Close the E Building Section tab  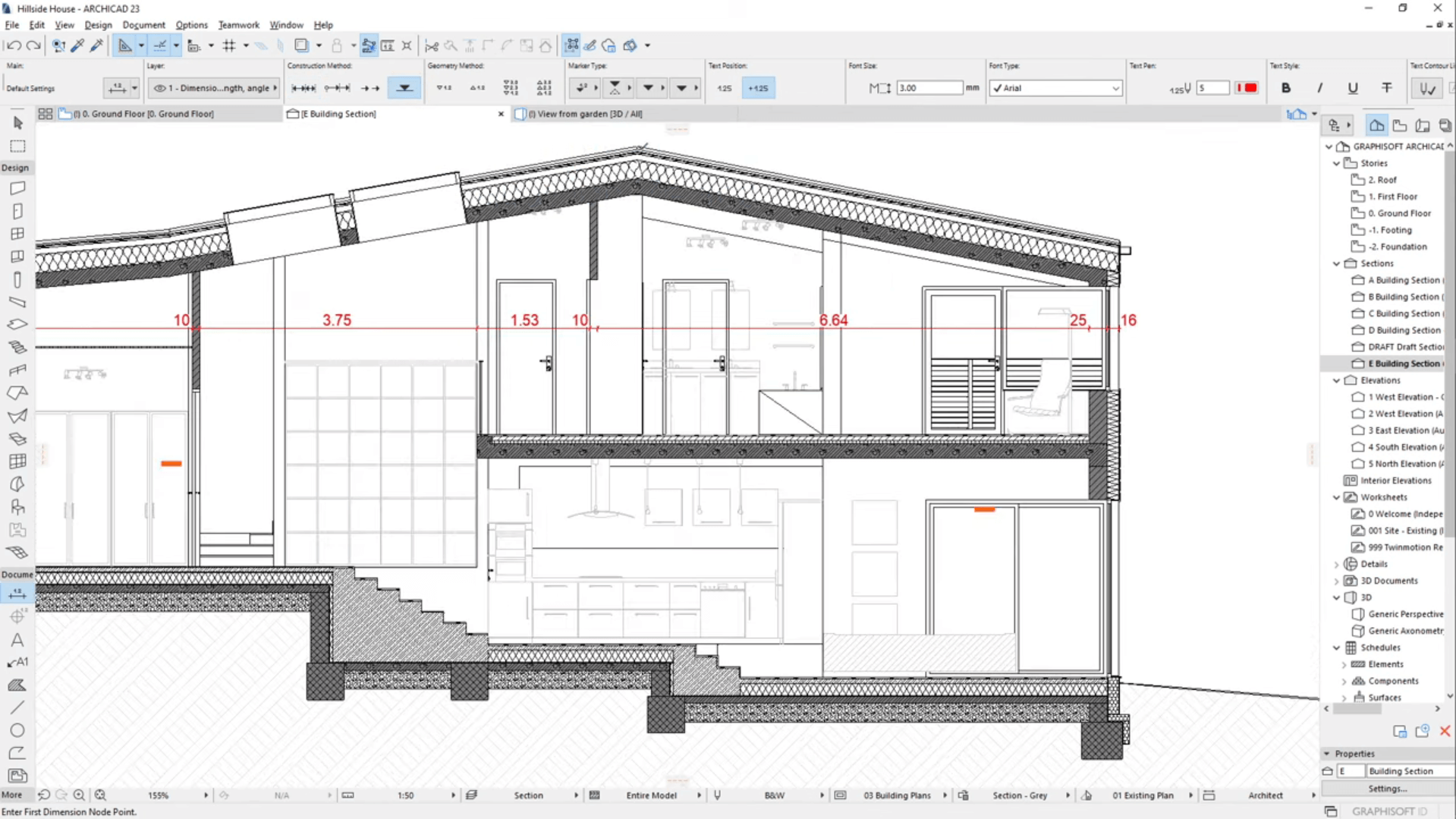tap(501, 114)
